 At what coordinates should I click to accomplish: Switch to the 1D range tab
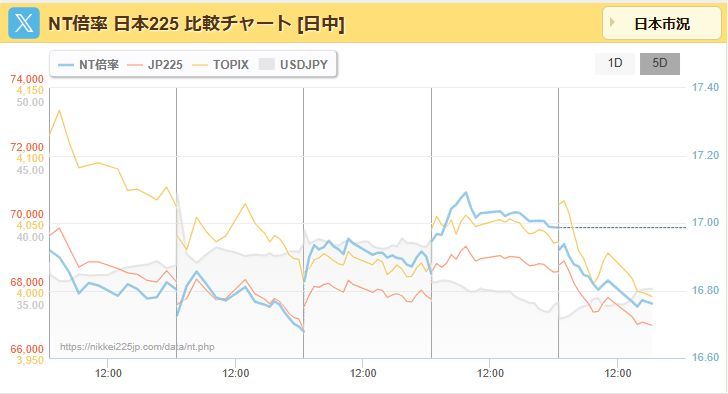615,64
